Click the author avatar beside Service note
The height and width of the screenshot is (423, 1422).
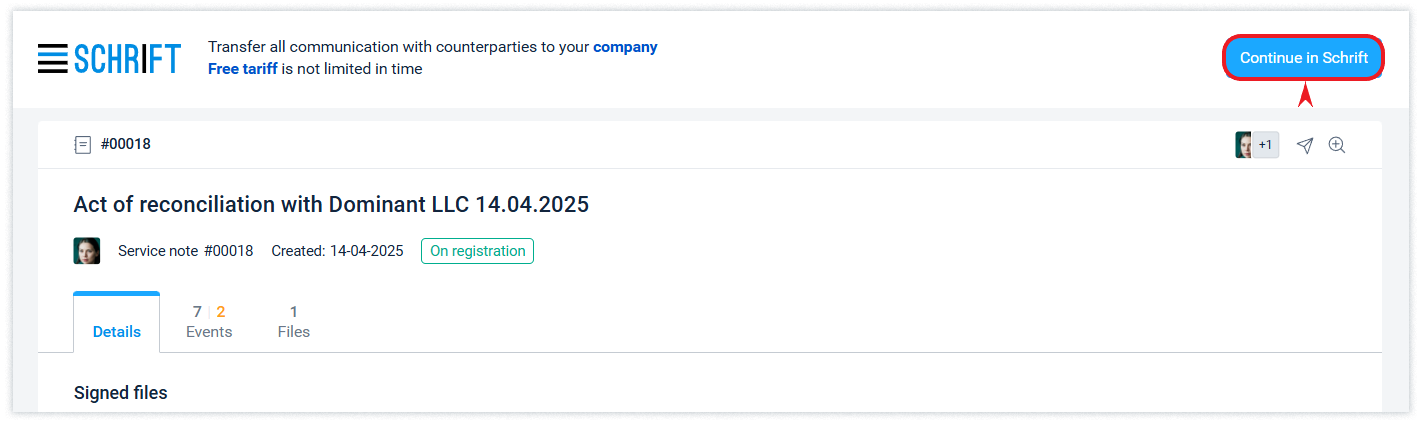tap(87, 251)
